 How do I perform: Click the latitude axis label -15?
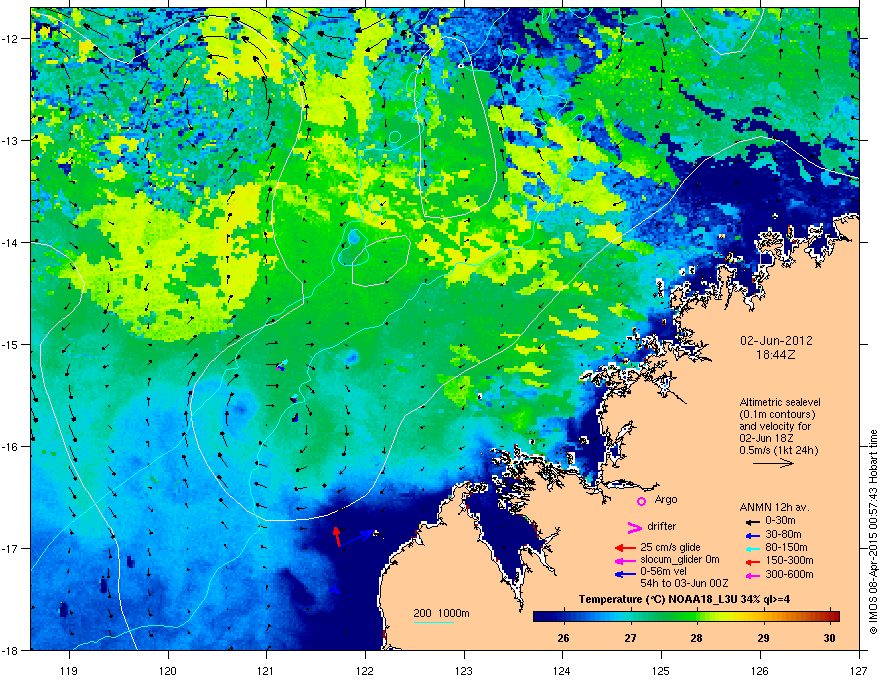pos(11,344)
